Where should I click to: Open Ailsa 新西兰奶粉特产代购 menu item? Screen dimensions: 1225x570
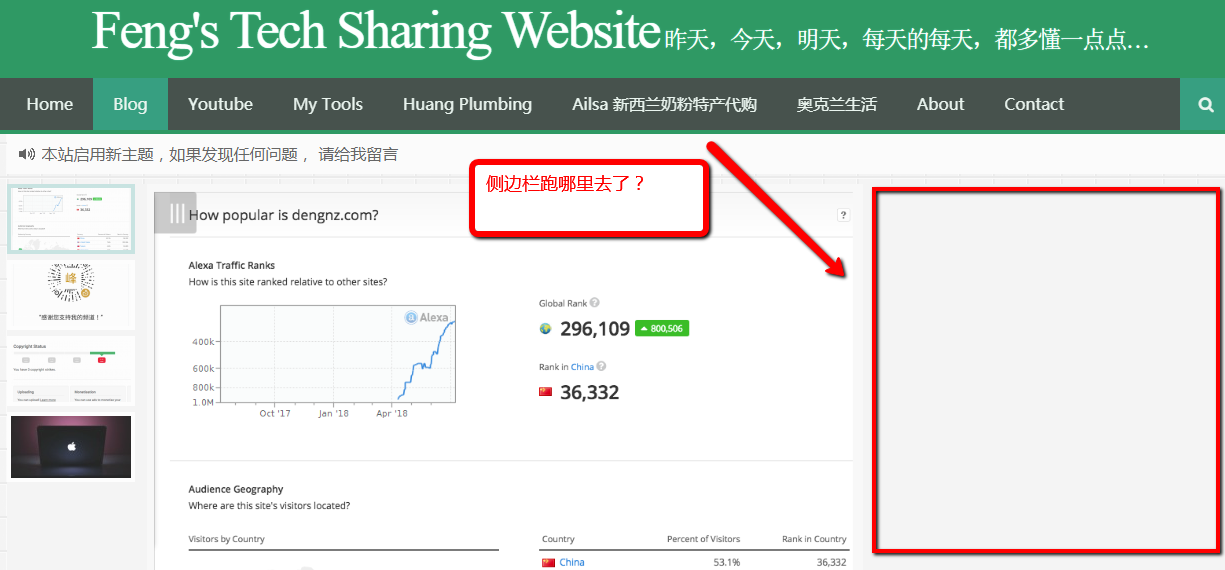[664, 104]
